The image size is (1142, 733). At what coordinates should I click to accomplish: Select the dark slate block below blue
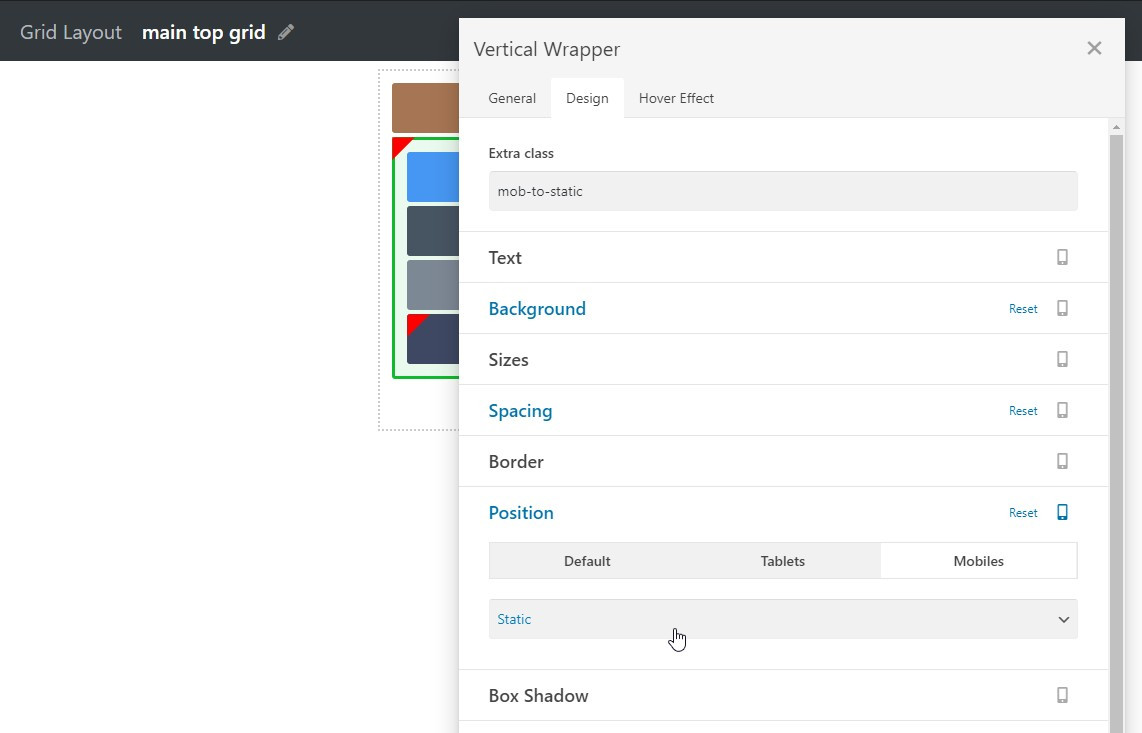point(433,230)
